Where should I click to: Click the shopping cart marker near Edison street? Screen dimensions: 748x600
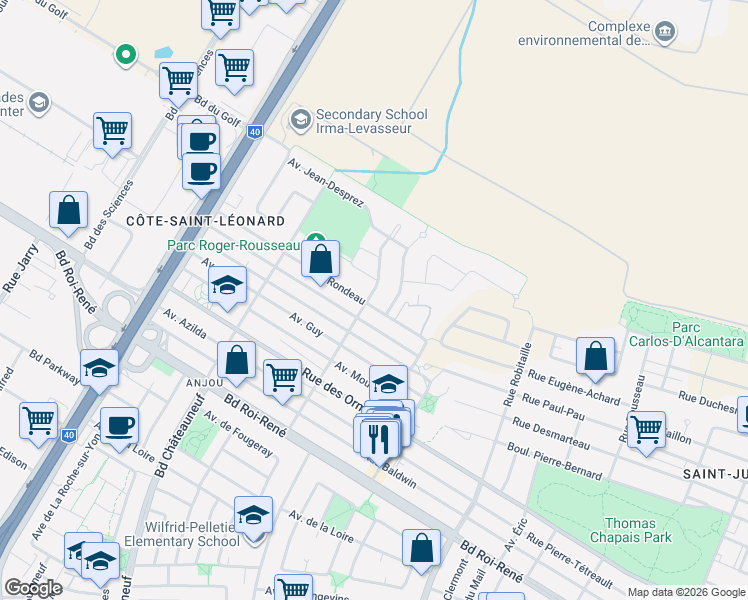click(x=39, y=422)
